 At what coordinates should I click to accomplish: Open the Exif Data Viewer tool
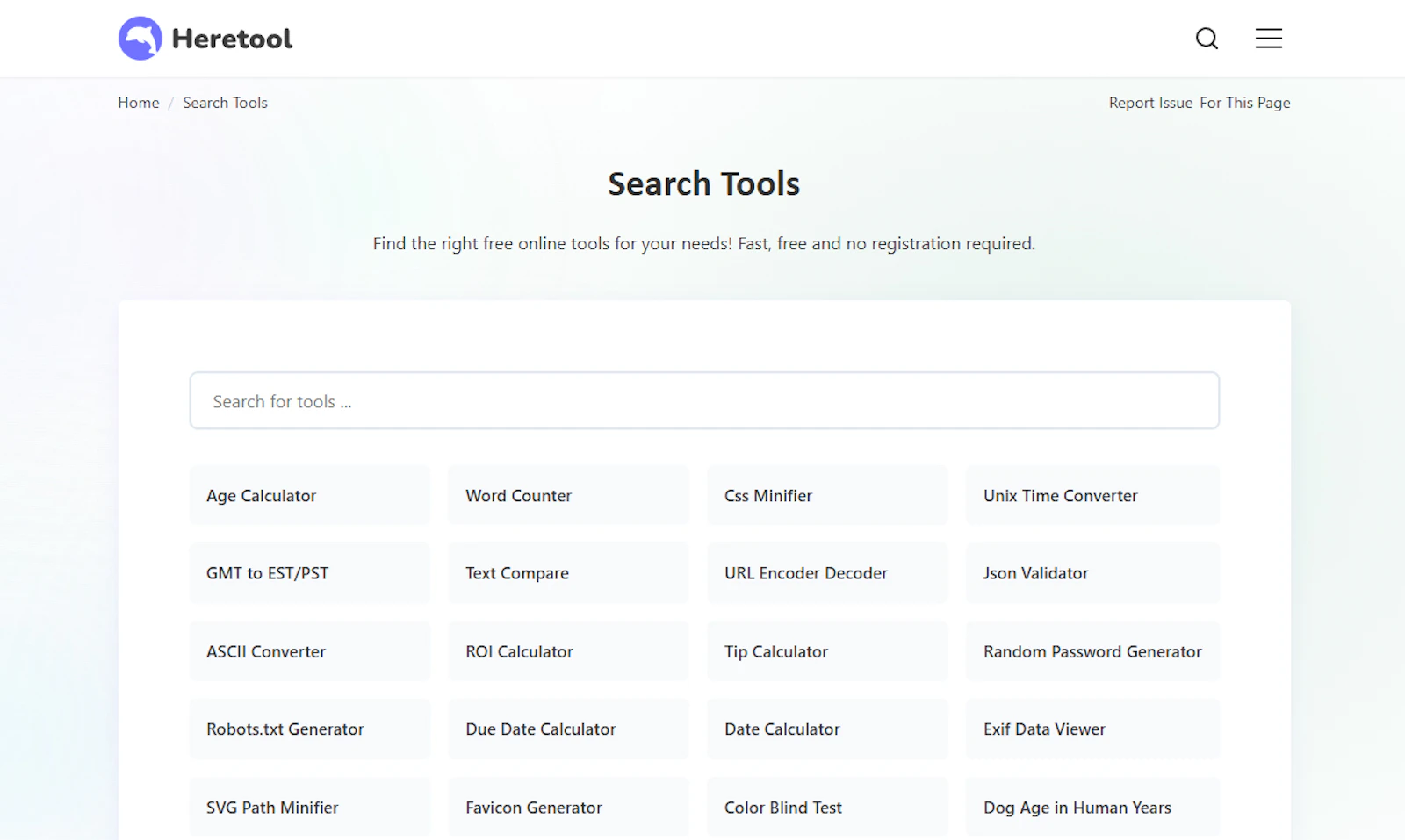[x=1092, y=729]
